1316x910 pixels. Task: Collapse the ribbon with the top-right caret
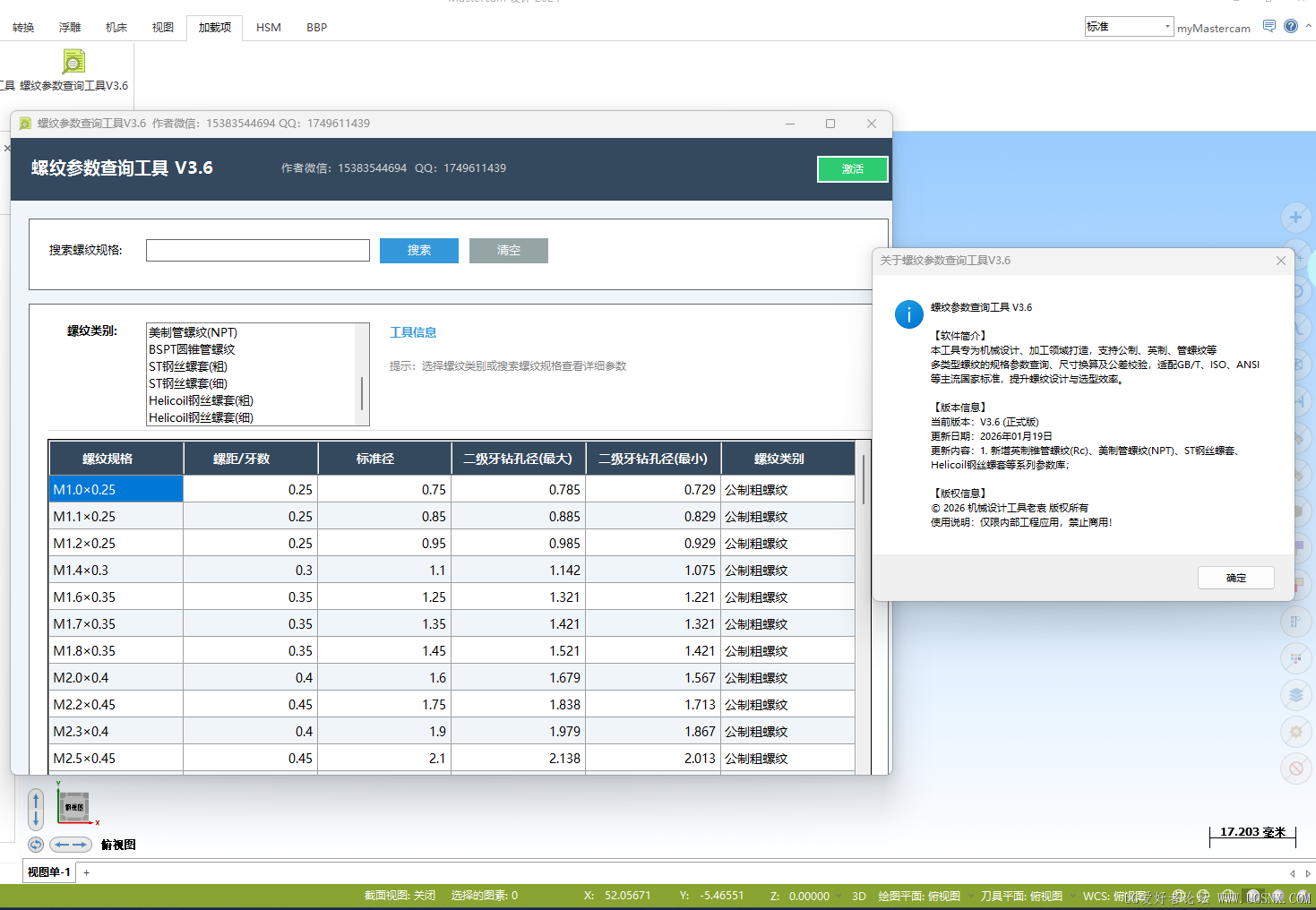tap(1309, 26)
